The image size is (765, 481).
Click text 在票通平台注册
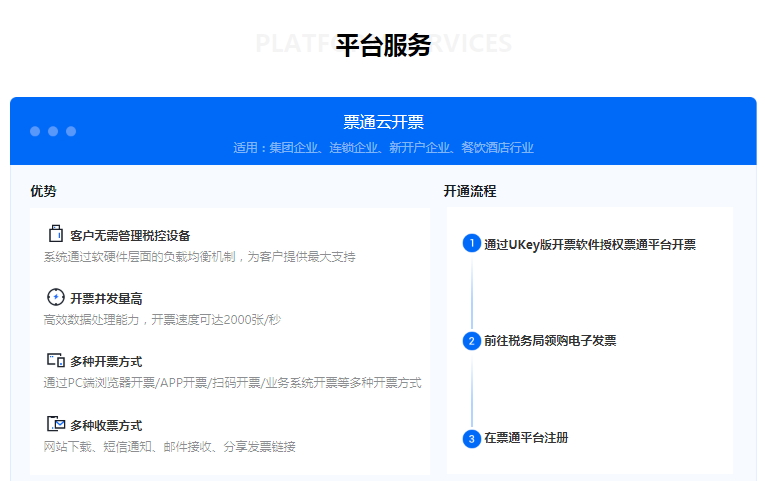(x=526, y=438)
